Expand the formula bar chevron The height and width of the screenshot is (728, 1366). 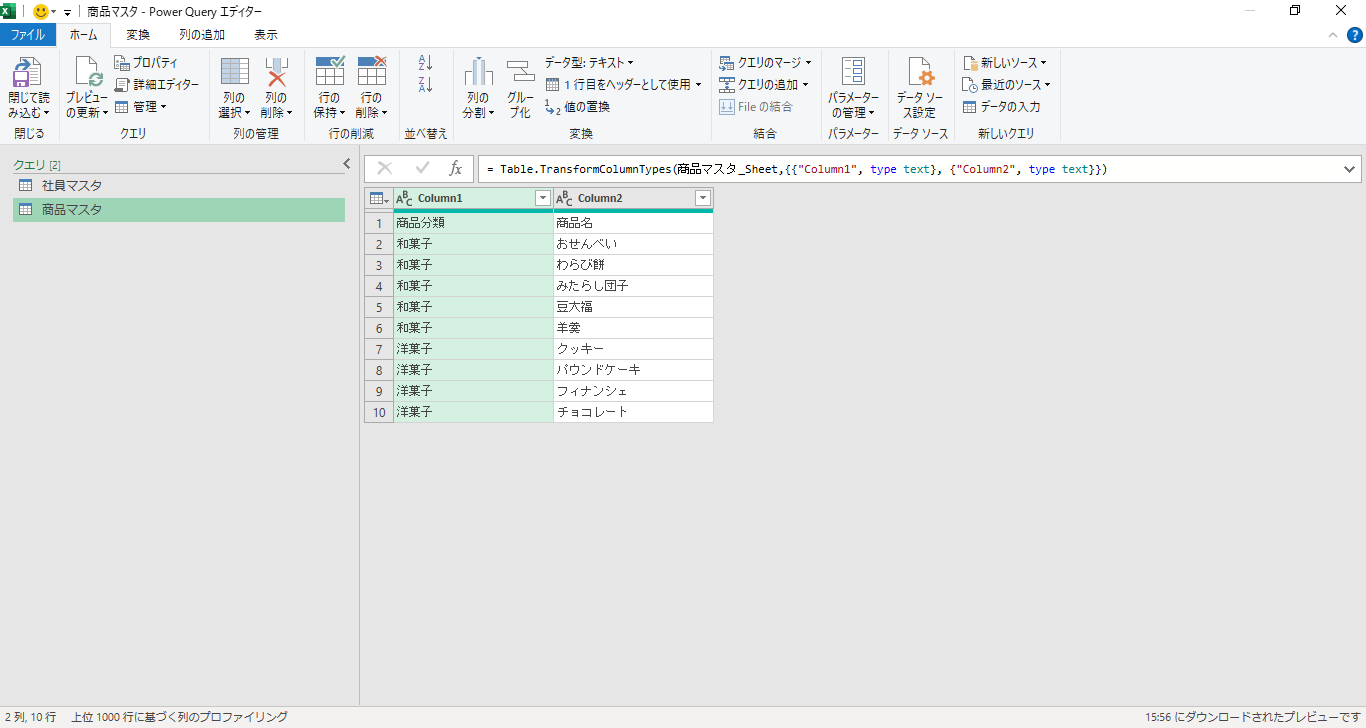coord(1350,169)
